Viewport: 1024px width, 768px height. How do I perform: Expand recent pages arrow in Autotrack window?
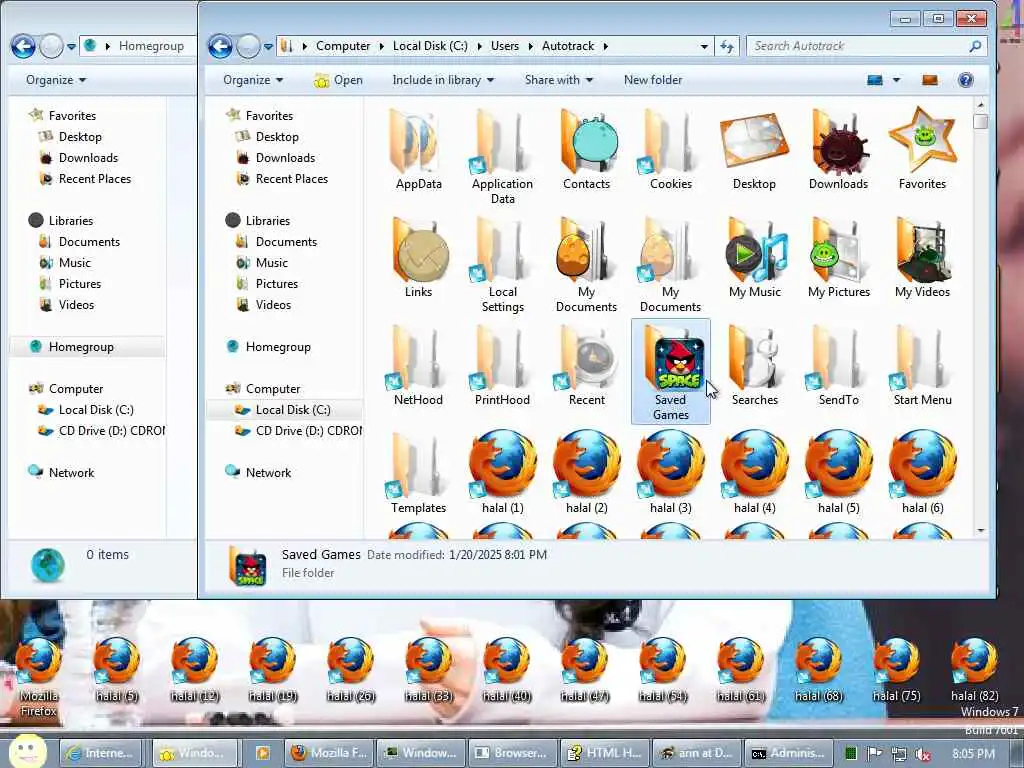pos(268,46)
